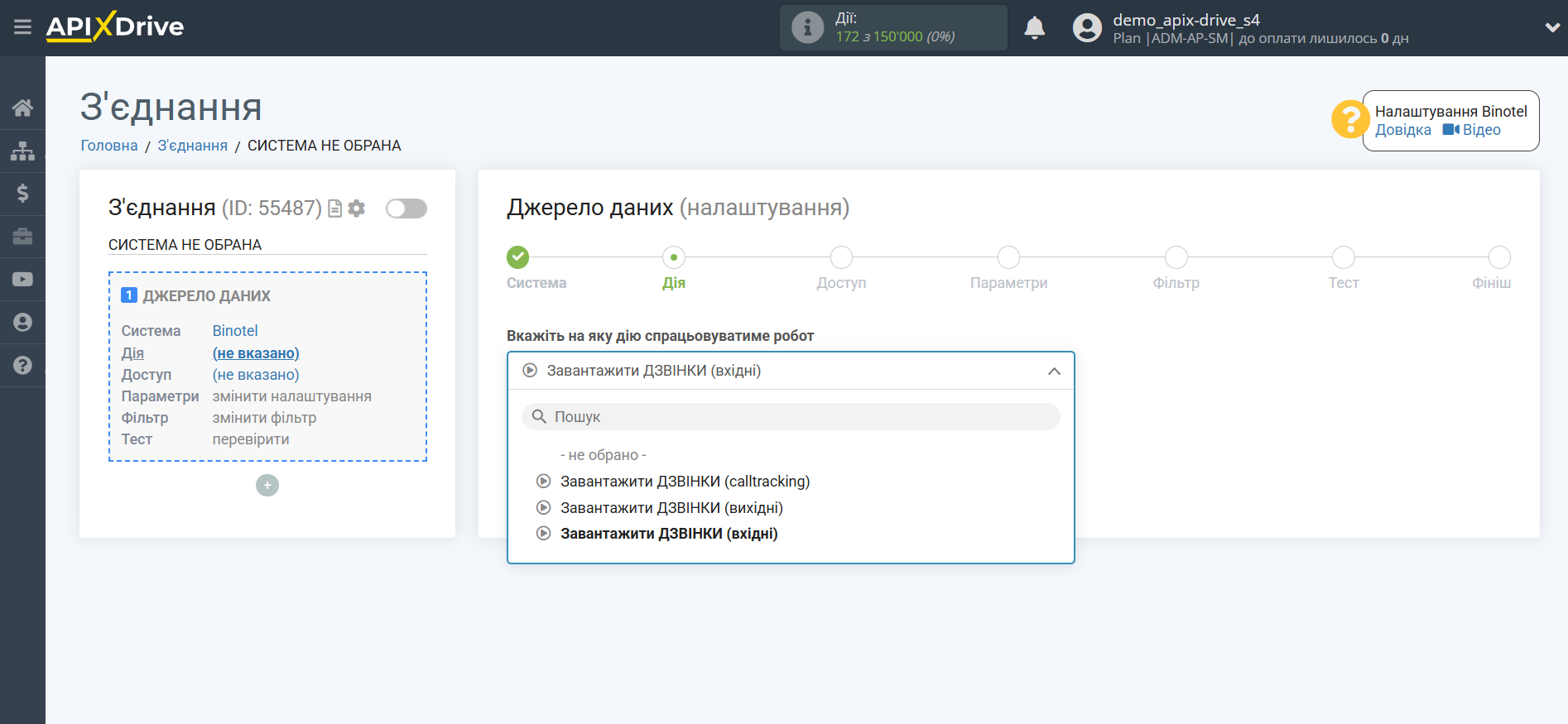Open the Відео help link
The image size is (1568, 724).
click(1481, 130)
